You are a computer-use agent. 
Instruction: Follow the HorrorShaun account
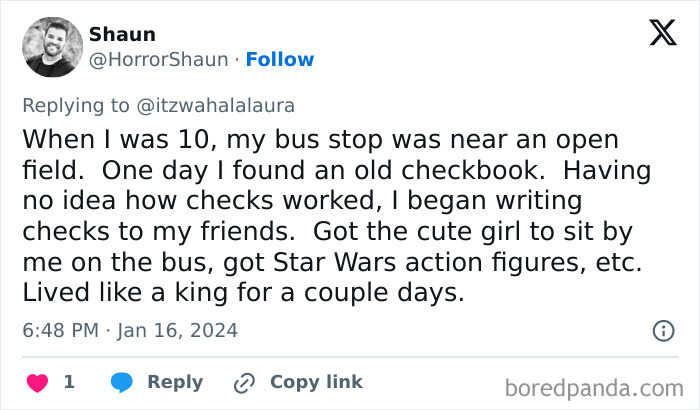[280, 59]
